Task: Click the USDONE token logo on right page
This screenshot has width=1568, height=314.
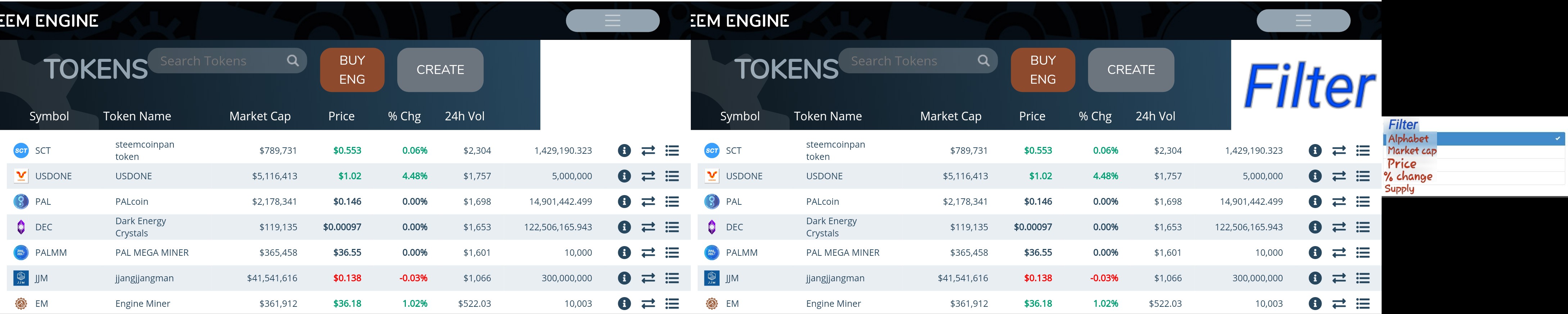Action: point(712,176)
